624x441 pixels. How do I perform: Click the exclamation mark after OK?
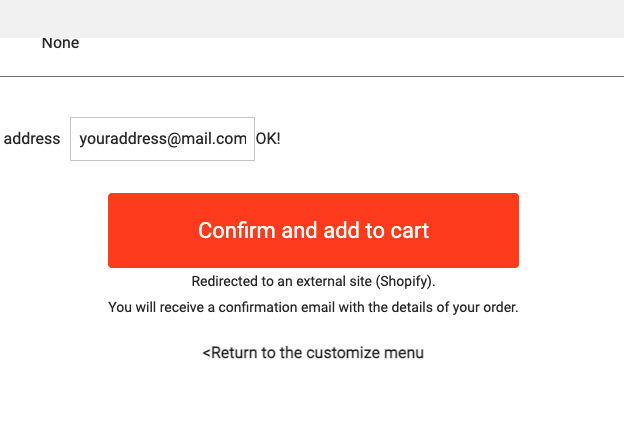(278, 139)
